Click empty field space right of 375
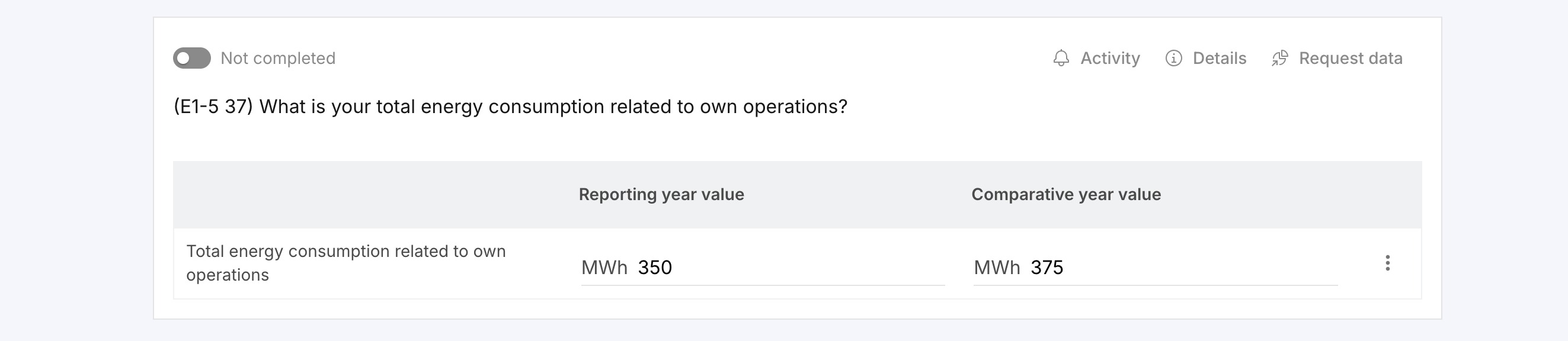The height and width of the screenshot is (341, 1568). coord(1199,268)
